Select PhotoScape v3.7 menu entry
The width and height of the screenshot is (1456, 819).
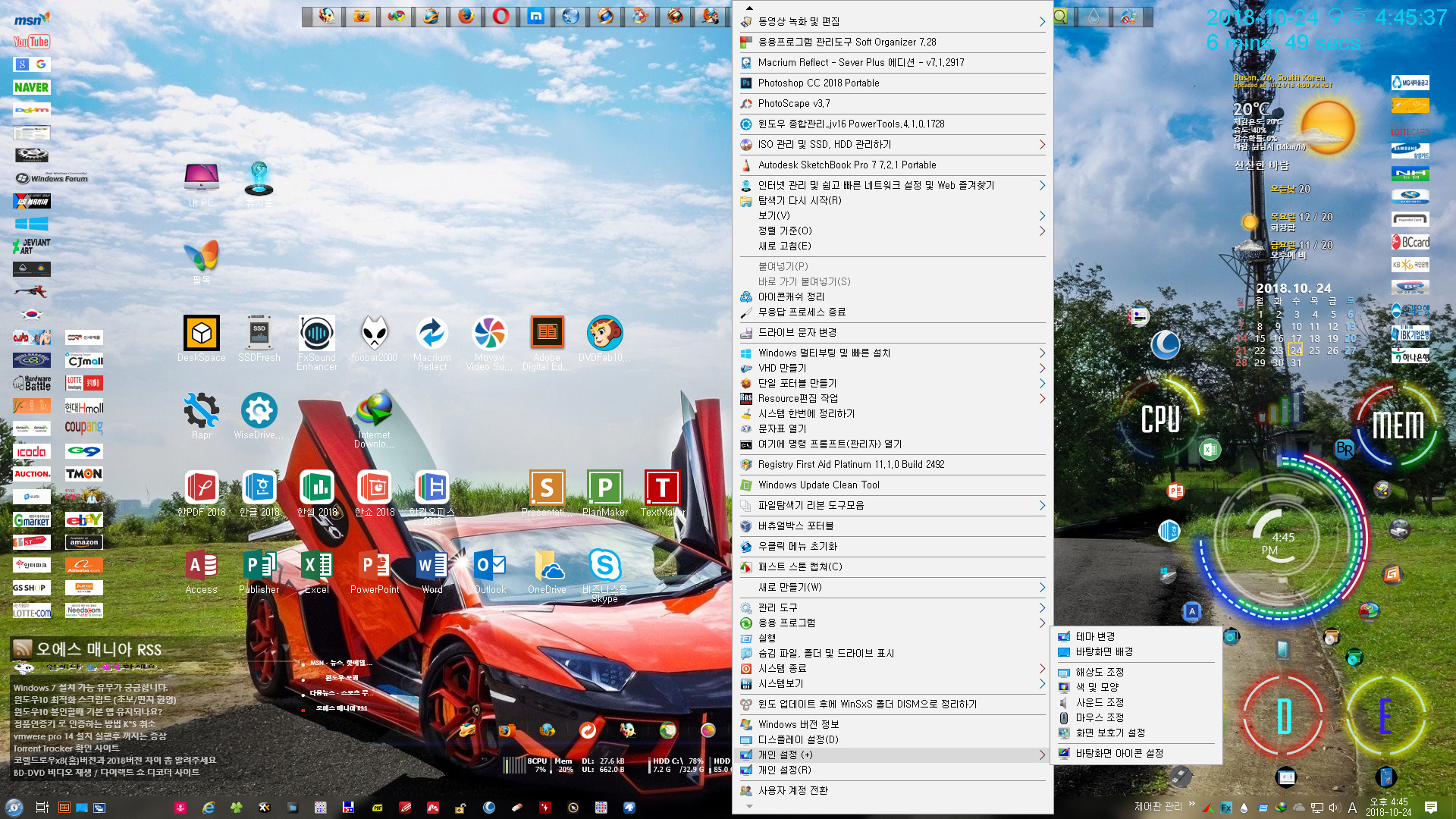click(893, 104)
